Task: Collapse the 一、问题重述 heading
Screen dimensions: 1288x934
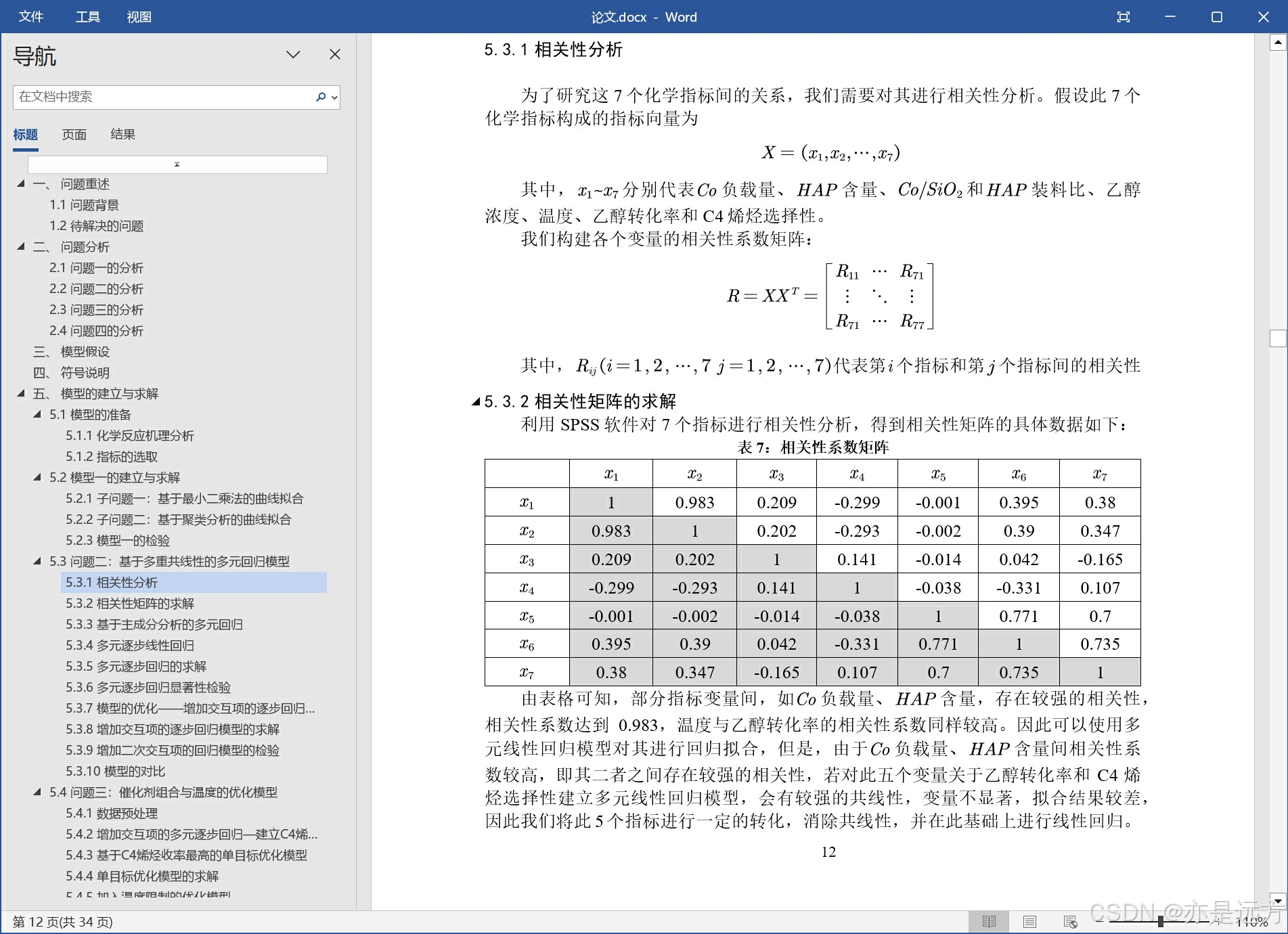Action: click(21, 183)
